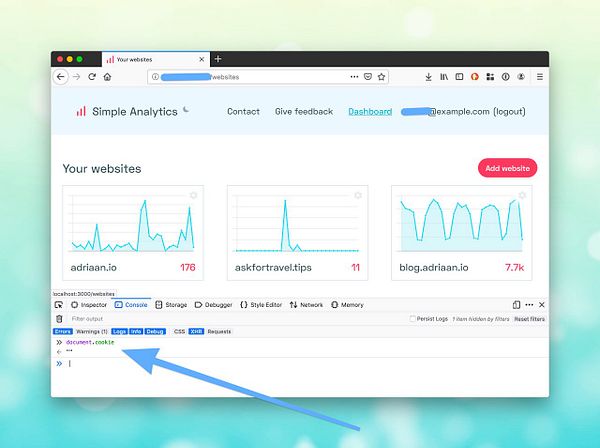Toggle the Requests console filter
Screen dimensions: 600x448
(219, 331)
